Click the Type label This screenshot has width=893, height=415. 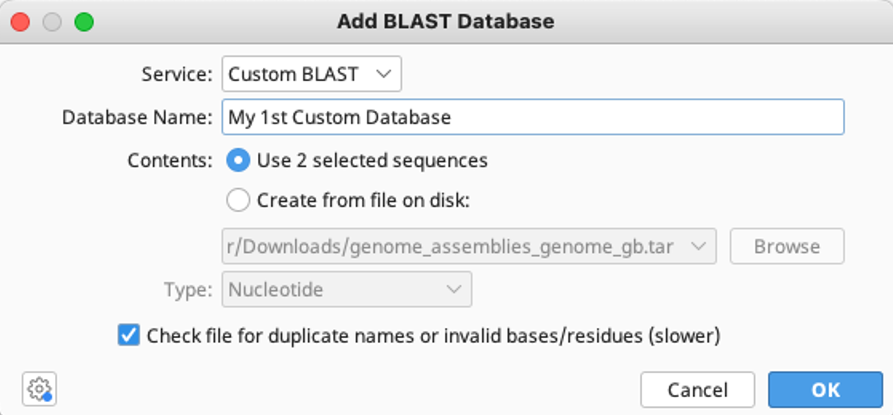point(189,289)
